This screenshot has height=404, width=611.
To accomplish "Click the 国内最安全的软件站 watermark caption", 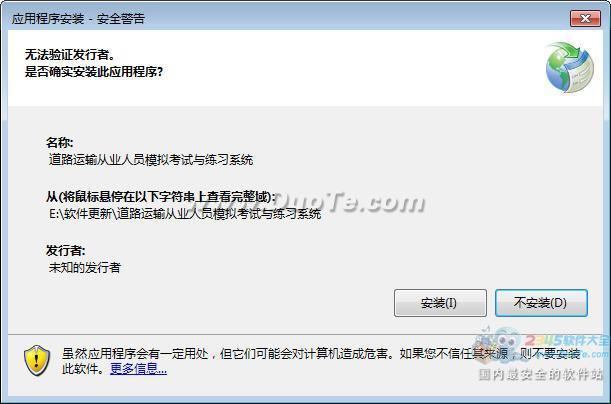I will point(541,374).
